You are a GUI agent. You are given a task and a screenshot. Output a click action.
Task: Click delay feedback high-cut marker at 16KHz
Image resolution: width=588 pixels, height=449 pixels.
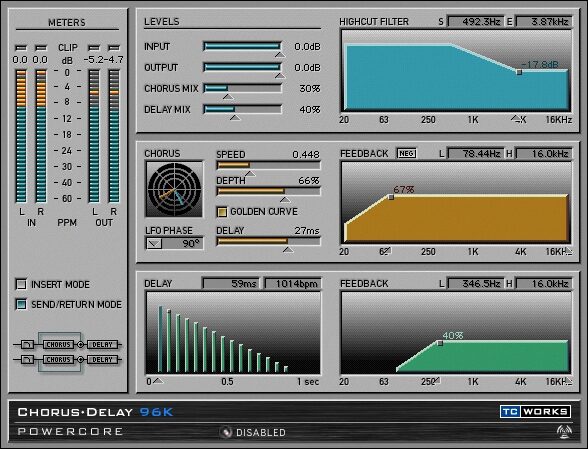(x=568, y=381)
